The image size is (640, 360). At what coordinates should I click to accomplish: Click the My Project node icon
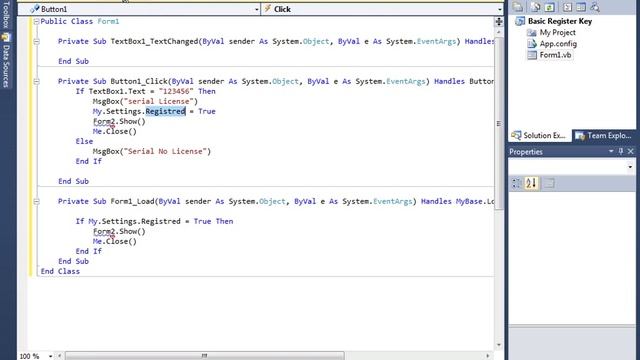[531, 33]
